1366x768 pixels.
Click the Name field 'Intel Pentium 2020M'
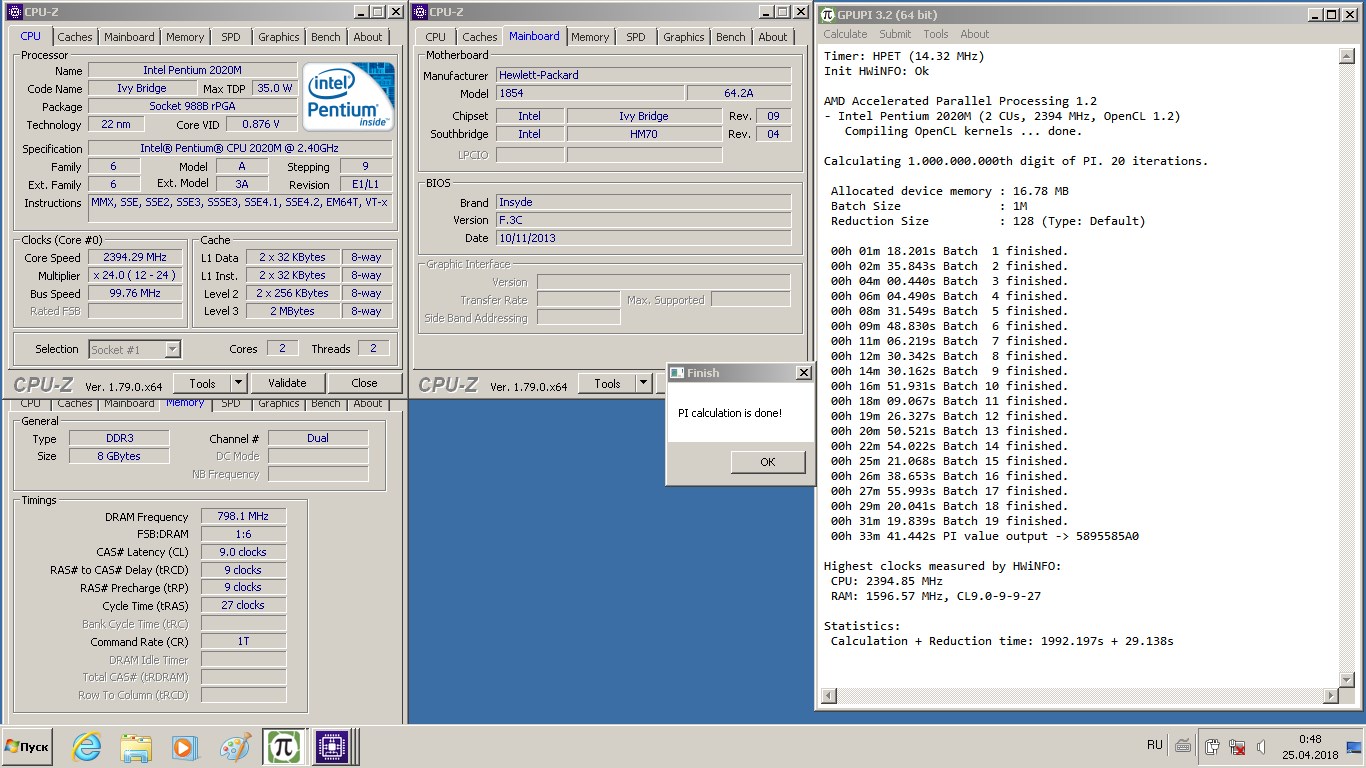[192, 70]
